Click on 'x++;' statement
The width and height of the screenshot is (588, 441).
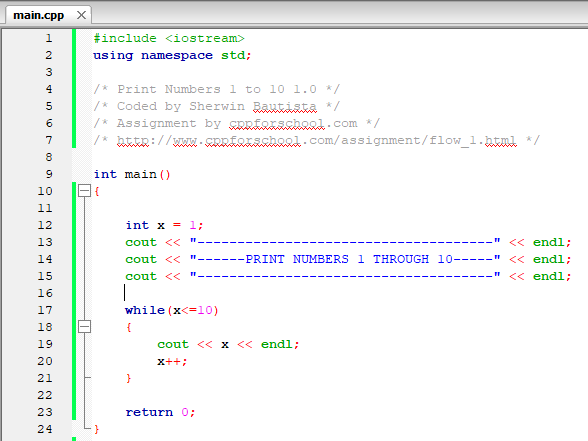click(172, 362)
